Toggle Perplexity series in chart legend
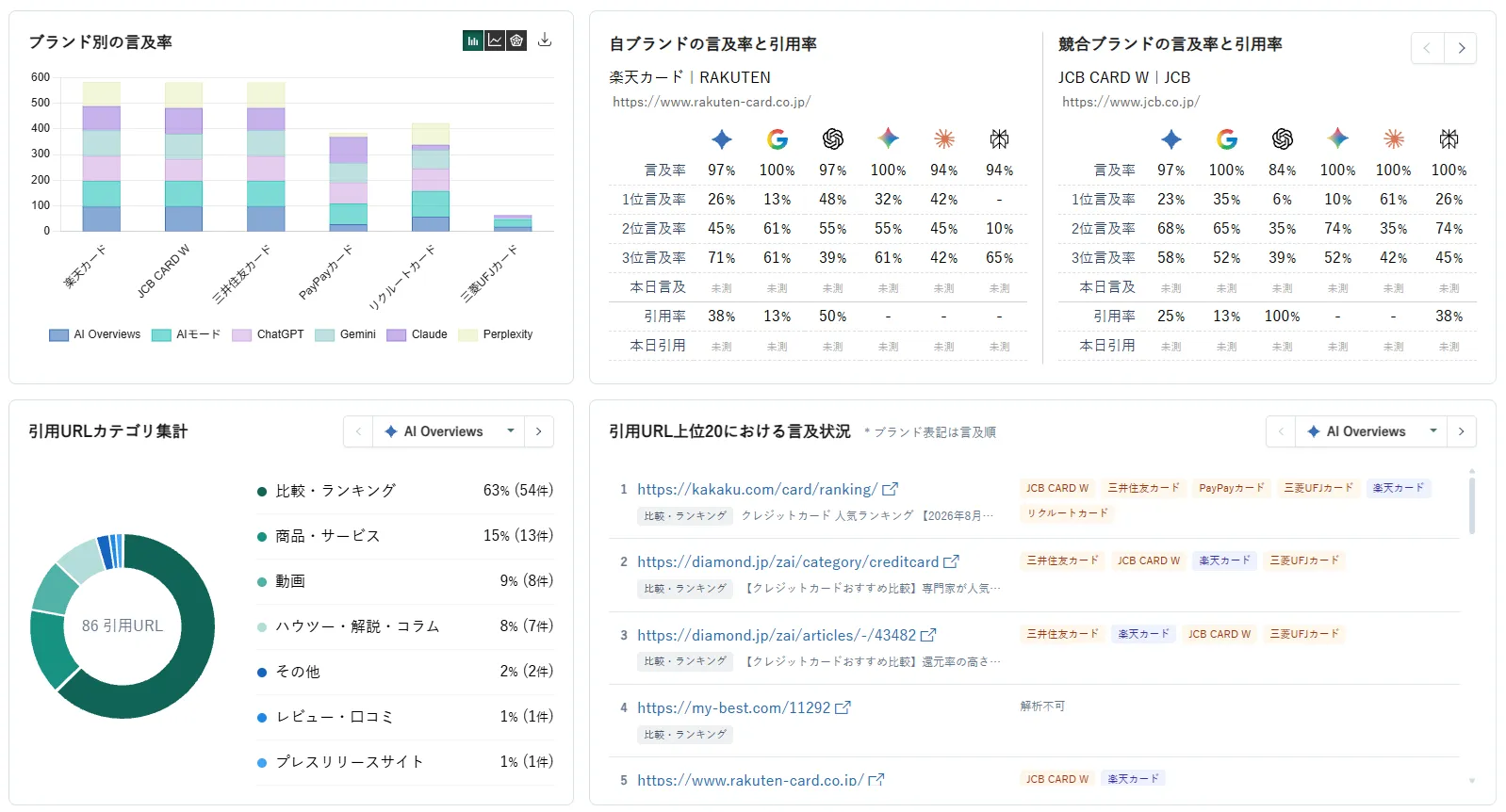Image resolution: width=1506 pixels, height=812 pixels. [496, 334]
